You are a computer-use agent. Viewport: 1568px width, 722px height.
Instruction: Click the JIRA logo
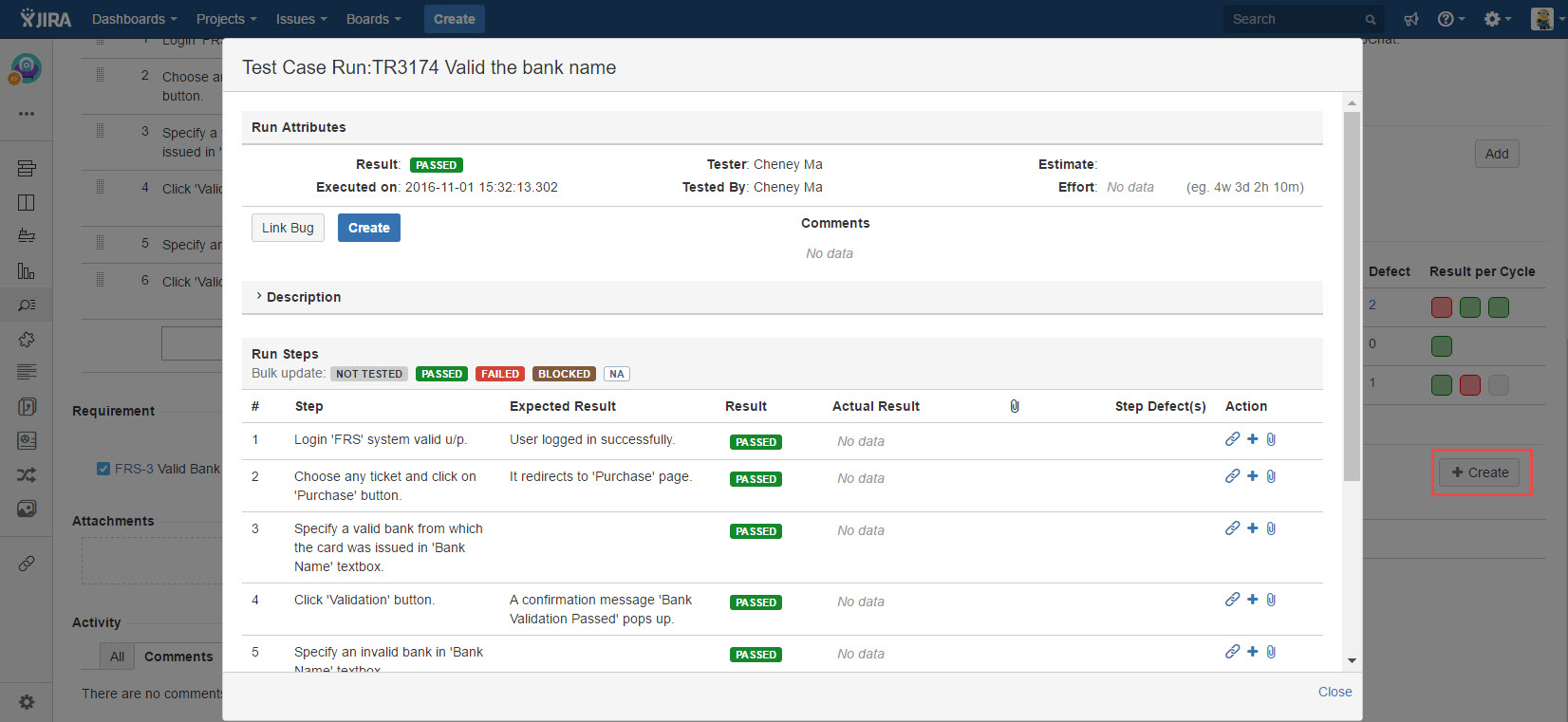[x=46, y=18]
